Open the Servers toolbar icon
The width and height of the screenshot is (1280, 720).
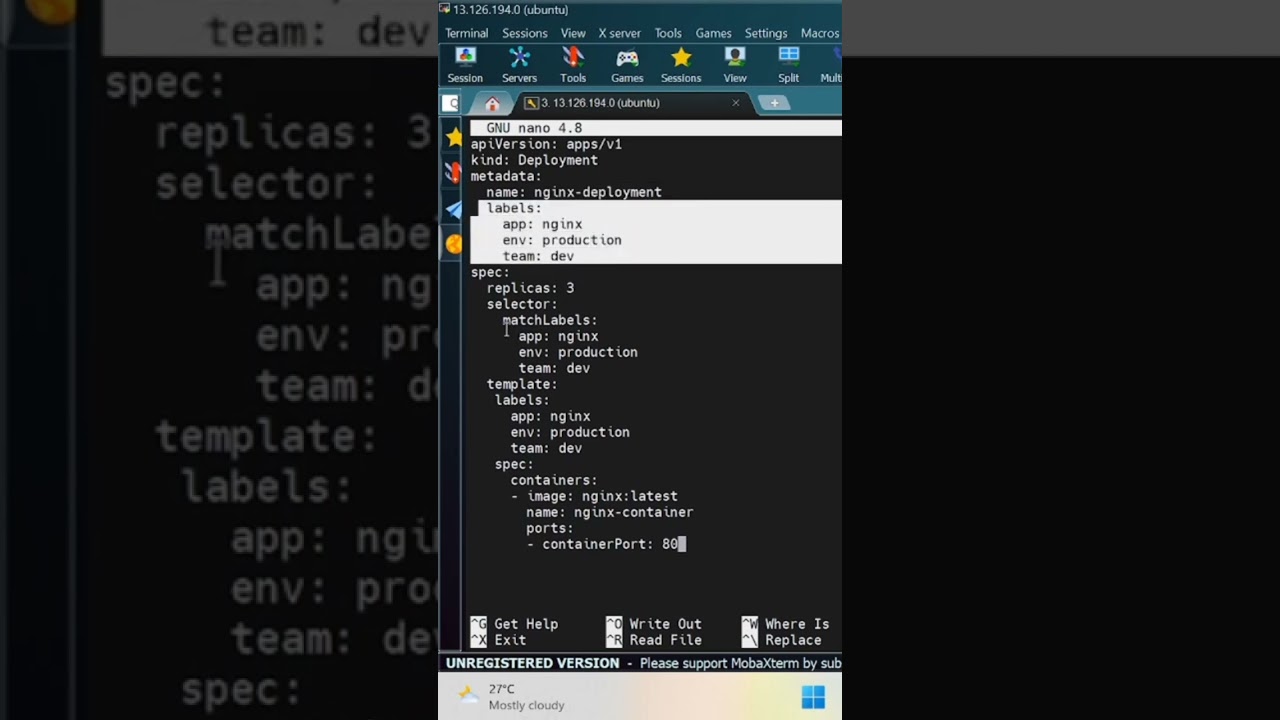(519, 65)
